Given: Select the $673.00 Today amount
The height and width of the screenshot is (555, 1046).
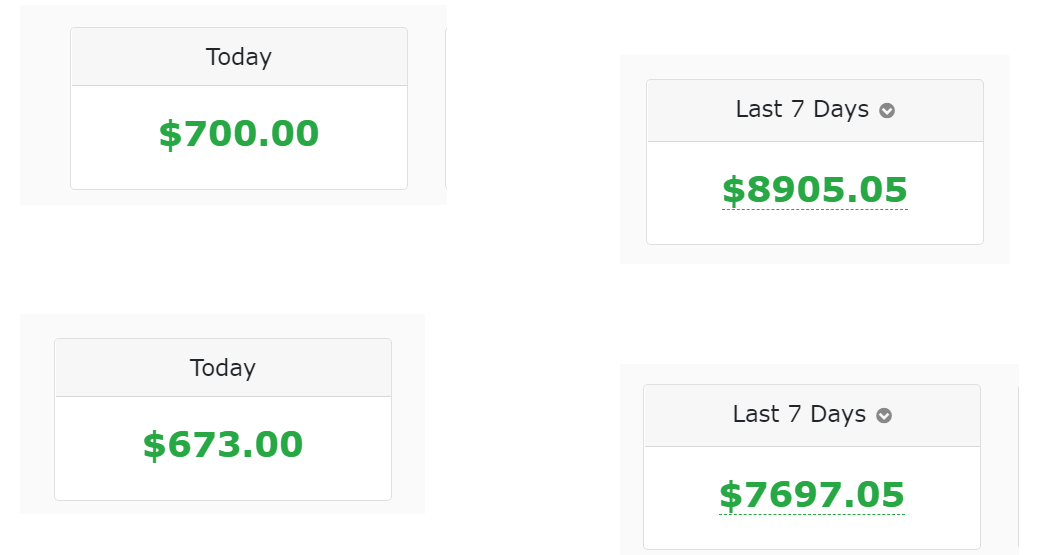Looking at the screenshot, I should (223, 444).
